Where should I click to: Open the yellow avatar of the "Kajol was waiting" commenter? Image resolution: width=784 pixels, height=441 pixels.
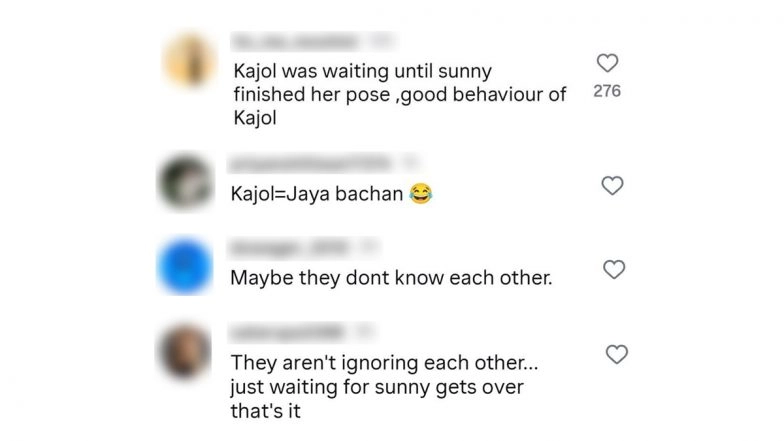point(190,60)
